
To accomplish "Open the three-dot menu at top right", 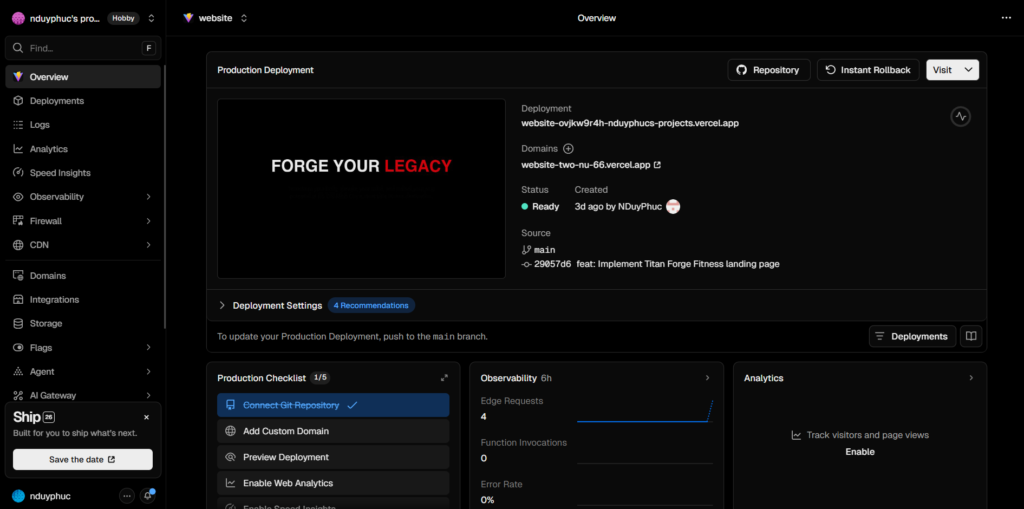I will [1006, 18].
